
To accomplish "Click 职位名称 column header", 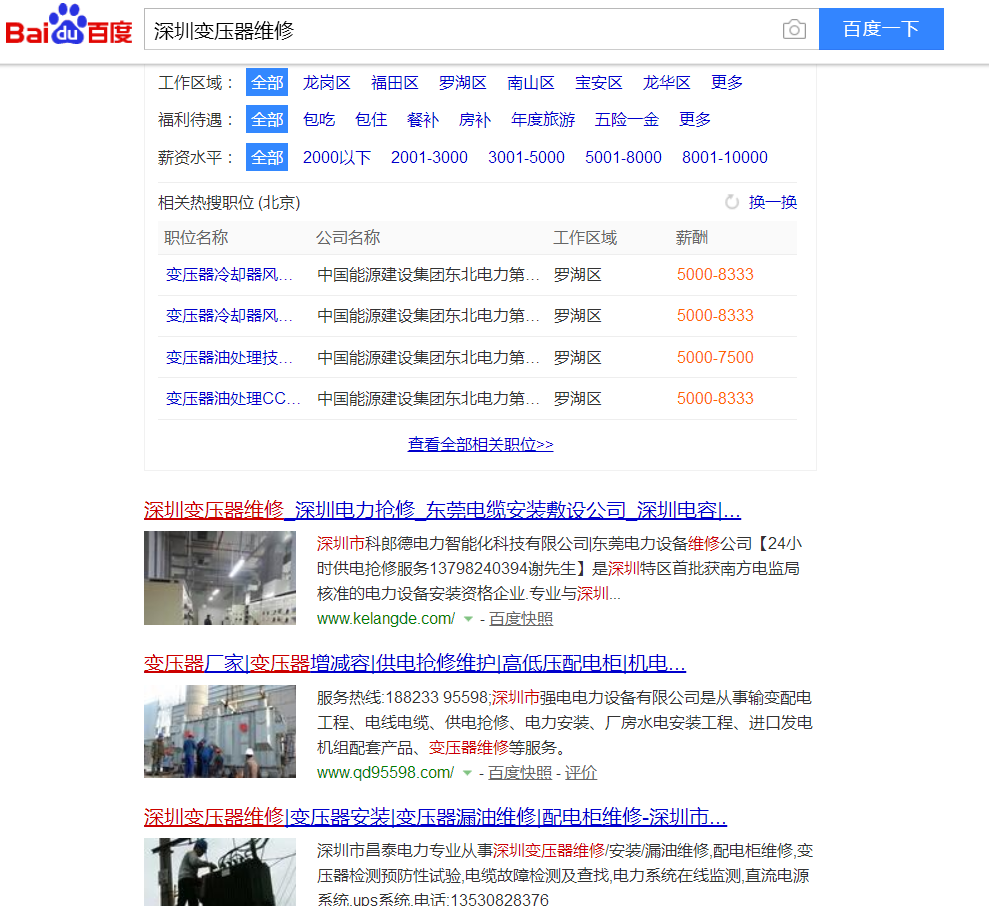I will point(196,238).
